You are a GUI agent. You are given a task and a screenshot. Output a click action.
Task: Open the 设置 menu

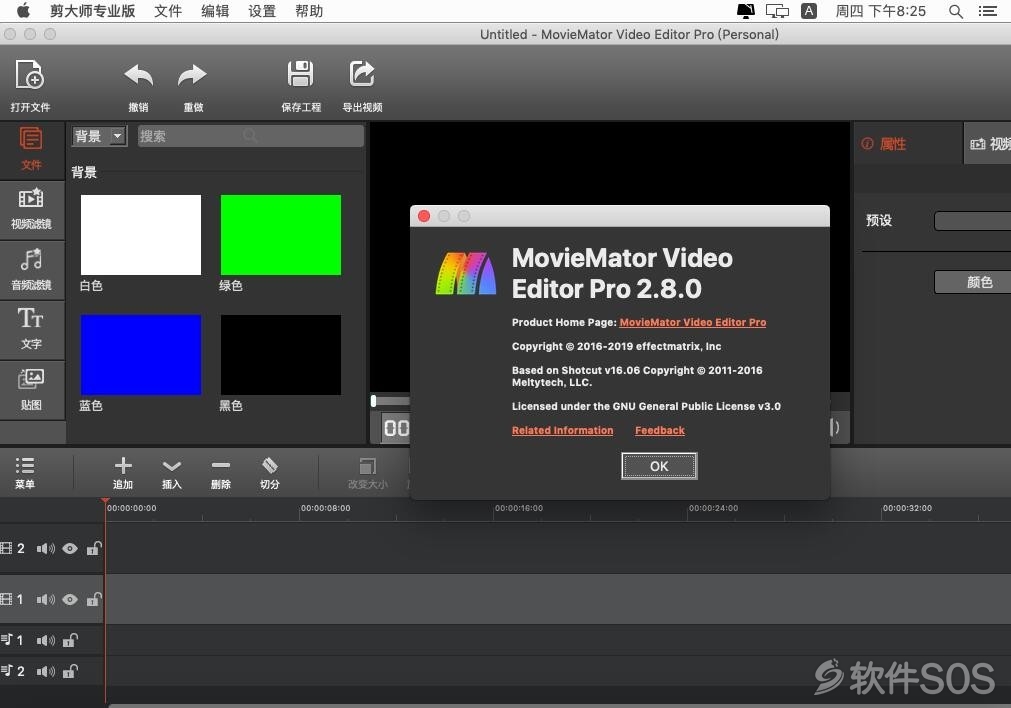tap(262, 11)
